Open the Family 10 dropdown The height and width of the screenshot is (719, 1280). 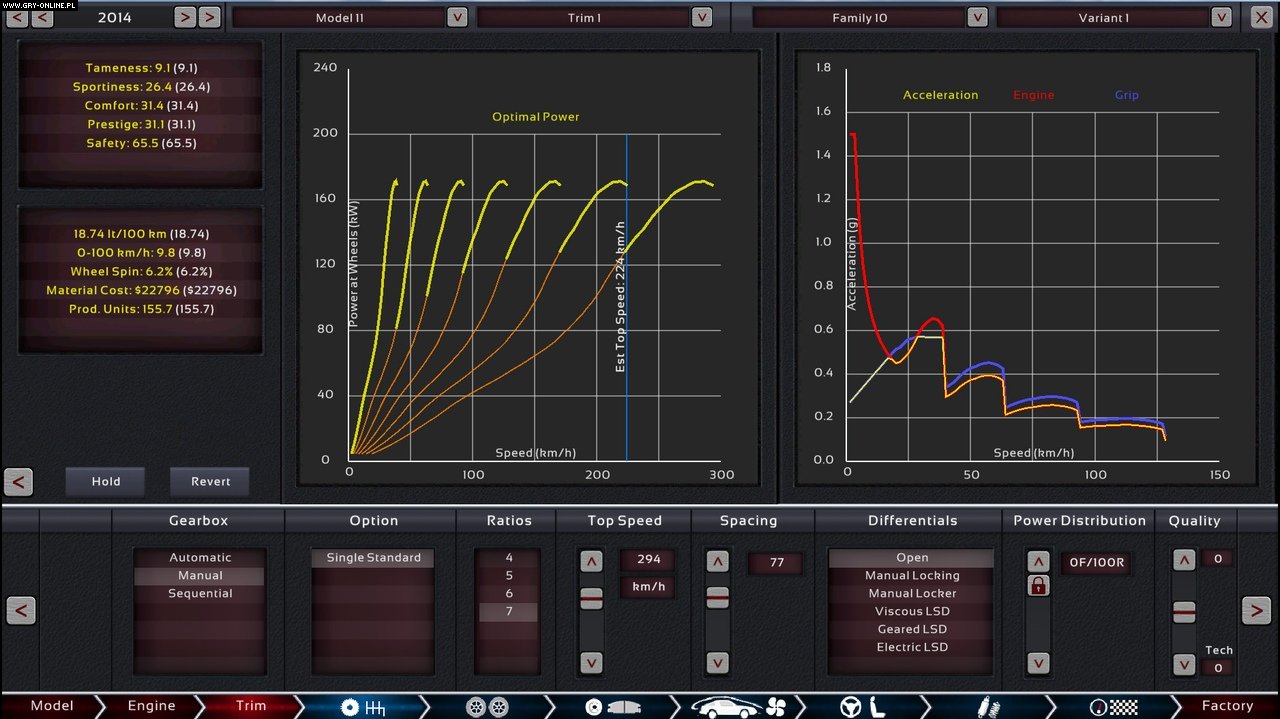click(x=977, y=17)
